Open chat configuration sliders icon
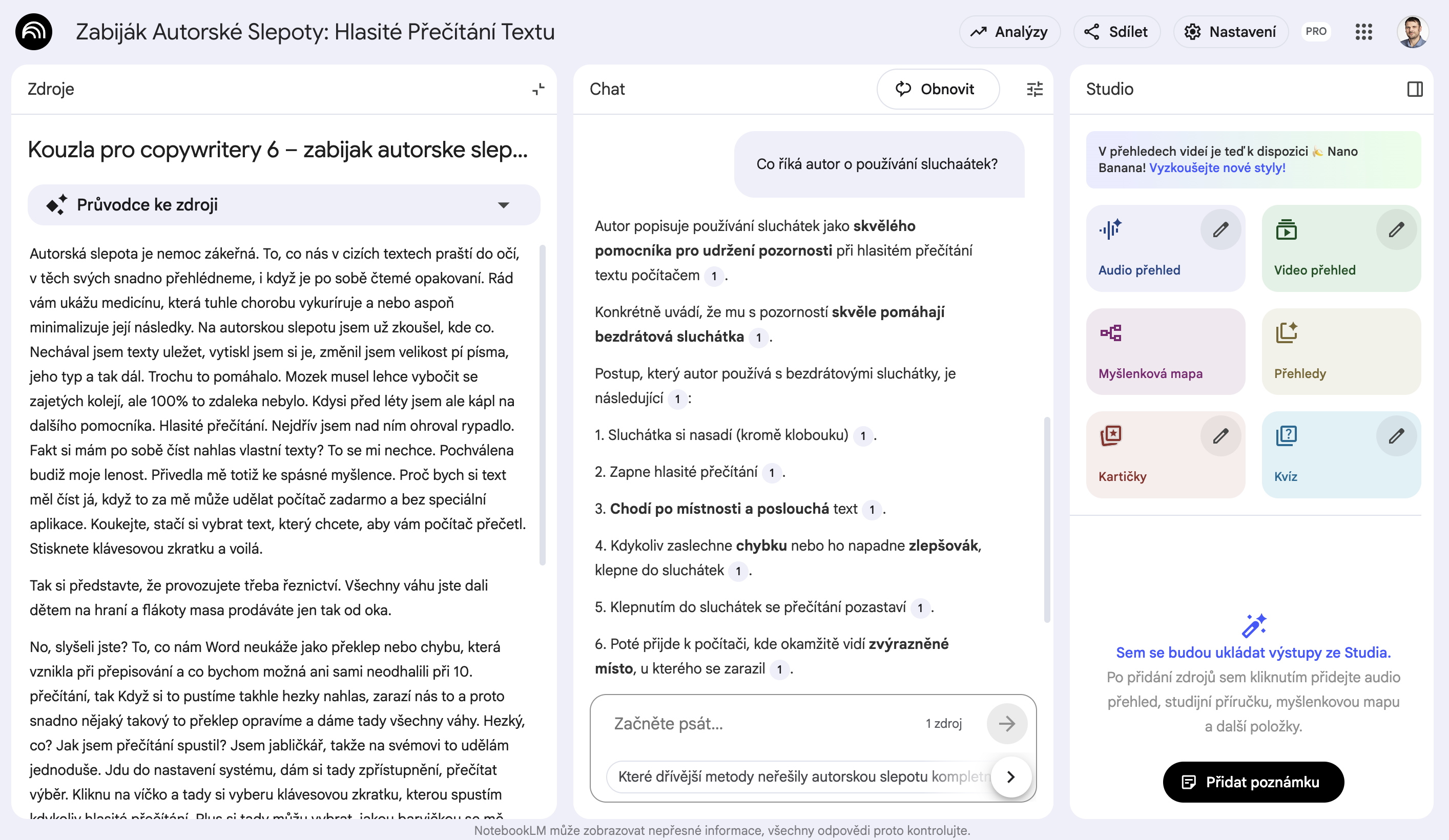Screen dimensions: 1449x840 (1034, 89)
